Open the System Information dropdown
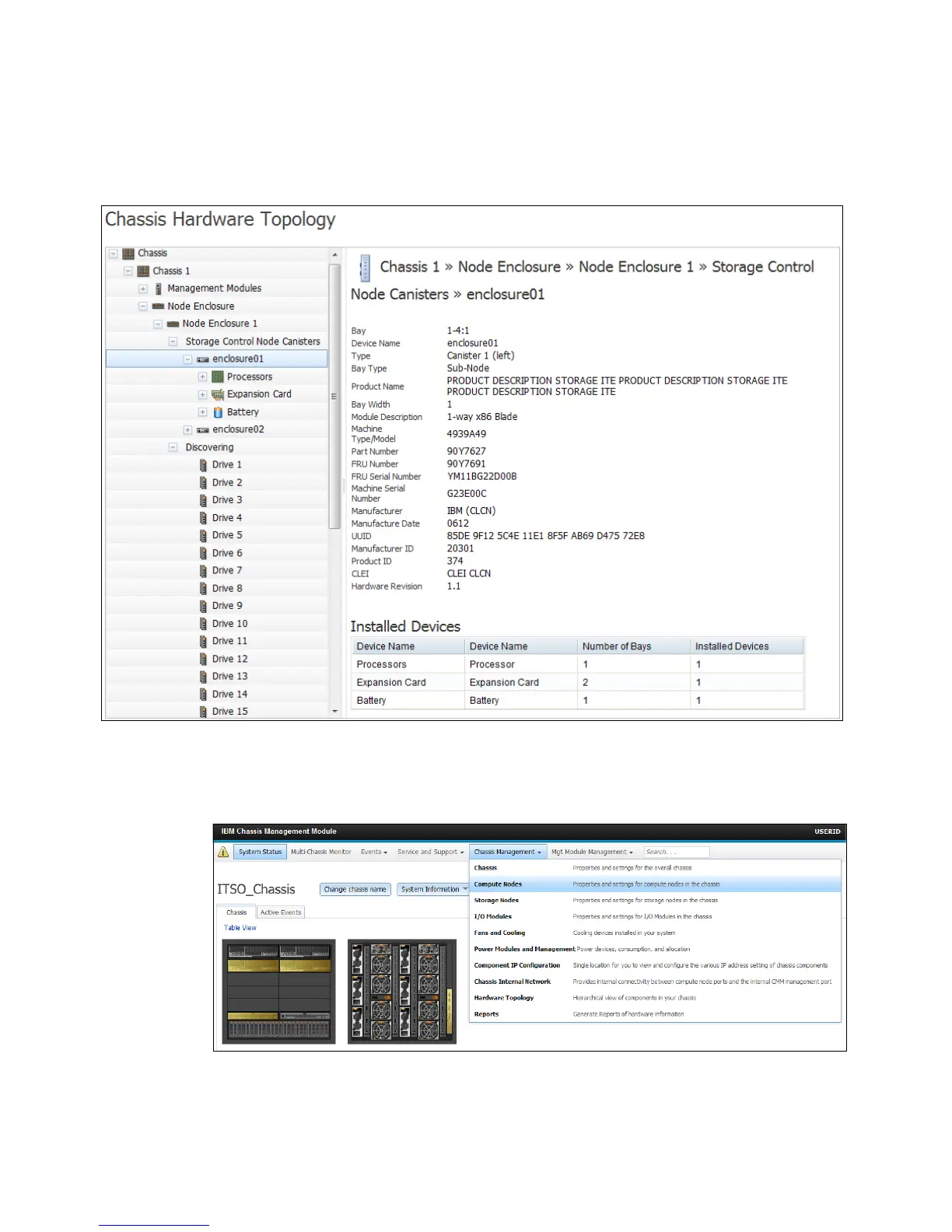Viewport: 952px width, 1232px height. coord(434,890)
